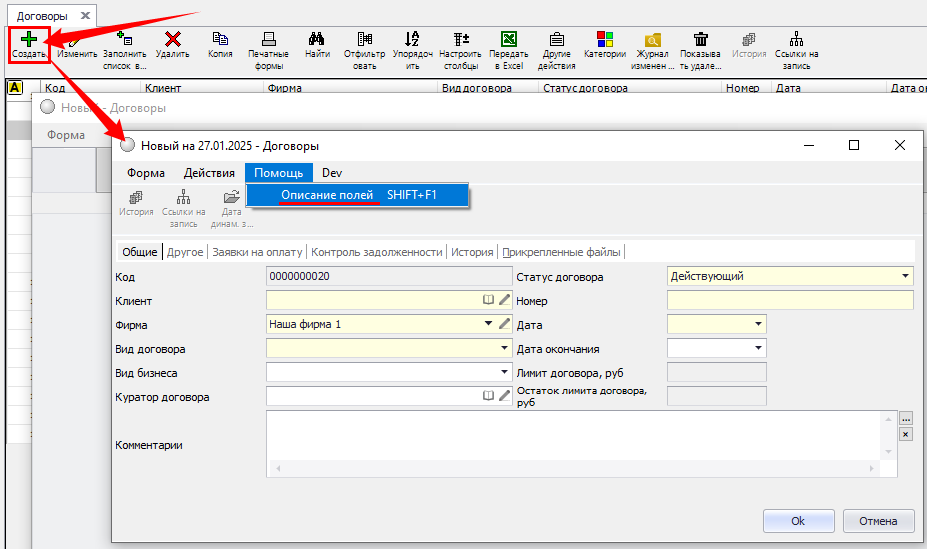Select Описание полей menu entry
Viewport: 927px width, 549px height.
pyautogui.click(x=327, y=196)
